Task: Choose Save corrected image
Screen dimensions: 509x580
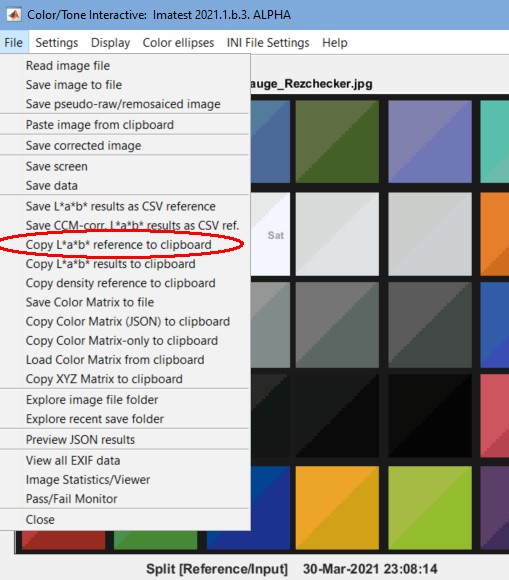Action: click(x=125, y=145)
